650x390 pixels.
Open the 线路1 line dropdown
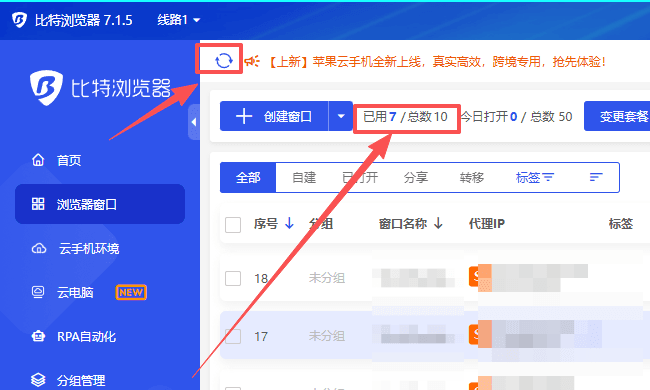coord(179,19)
